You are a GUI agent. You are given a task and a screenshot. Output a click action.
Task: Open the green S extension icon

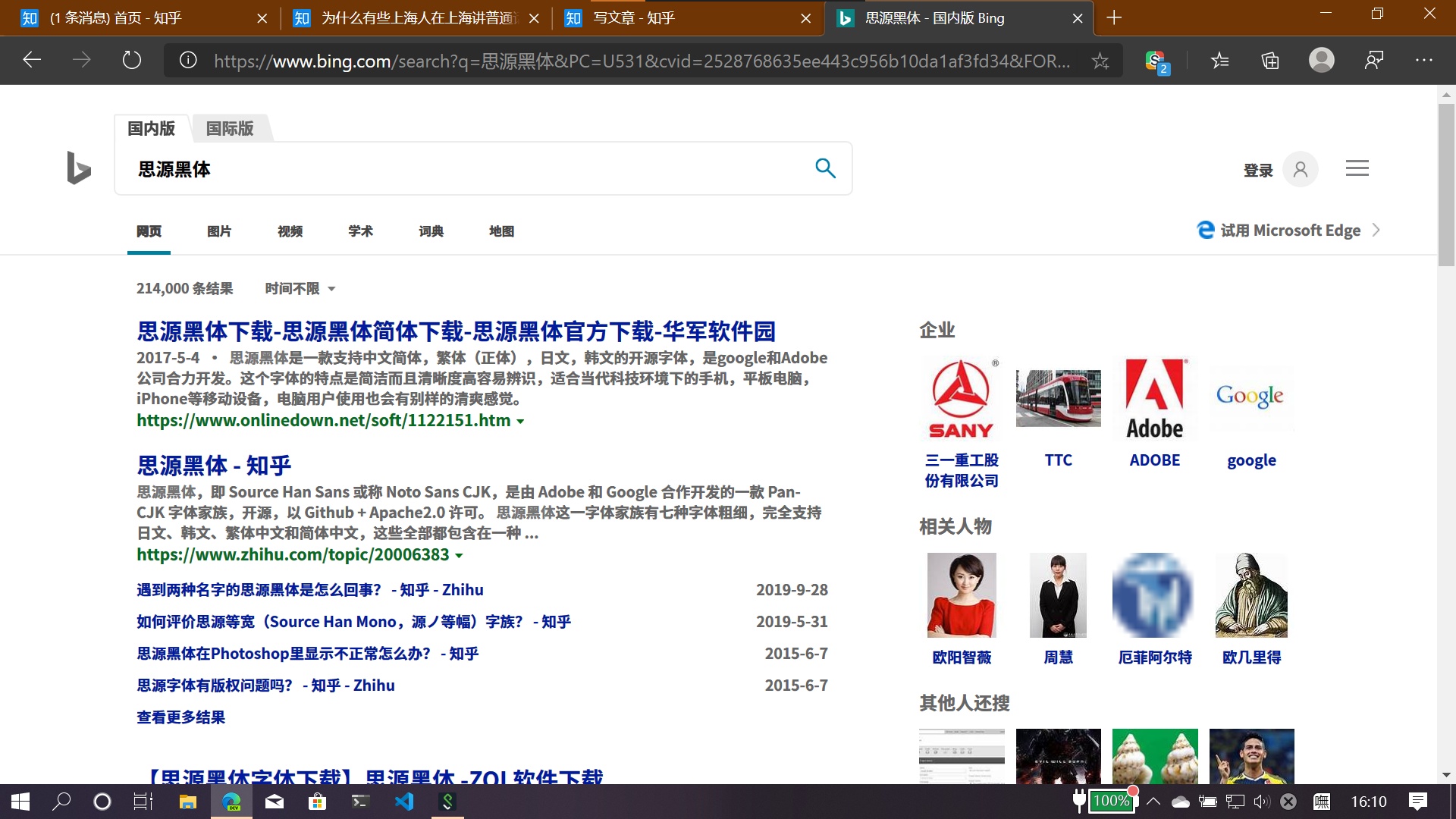[x=1156, y=61]
